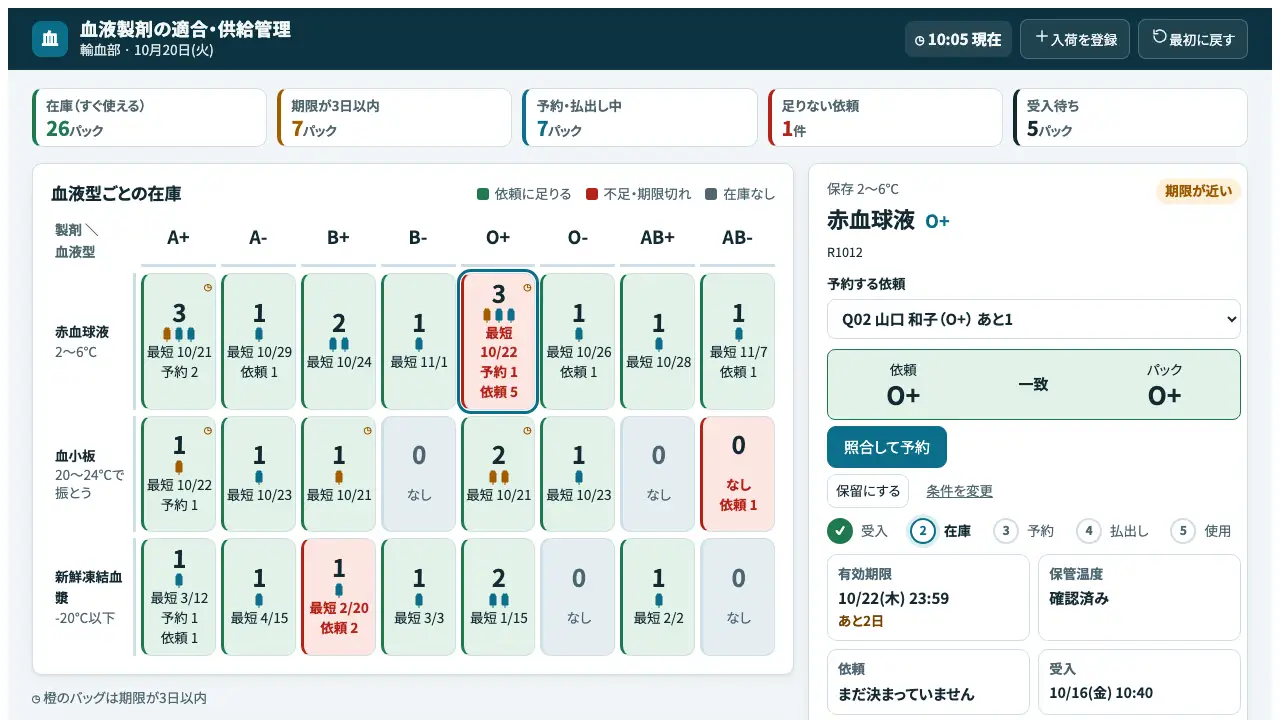Click the blood bag icon in 赤血球液 A- cell
Screen dimensions: 1280x720
(259, 334)
